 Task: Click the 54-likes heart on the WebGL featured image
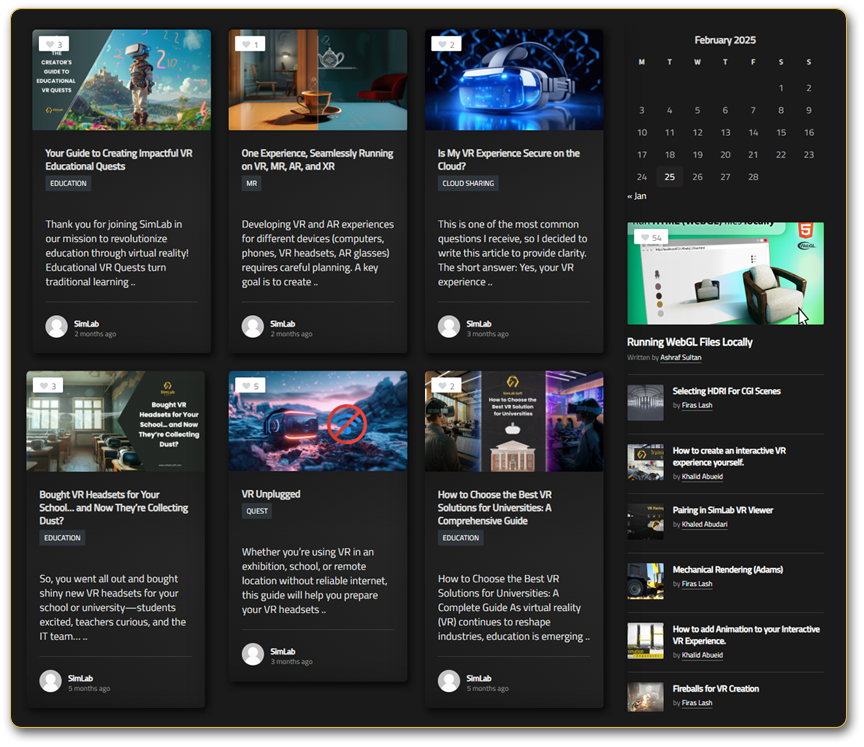(x=643, y=238)
